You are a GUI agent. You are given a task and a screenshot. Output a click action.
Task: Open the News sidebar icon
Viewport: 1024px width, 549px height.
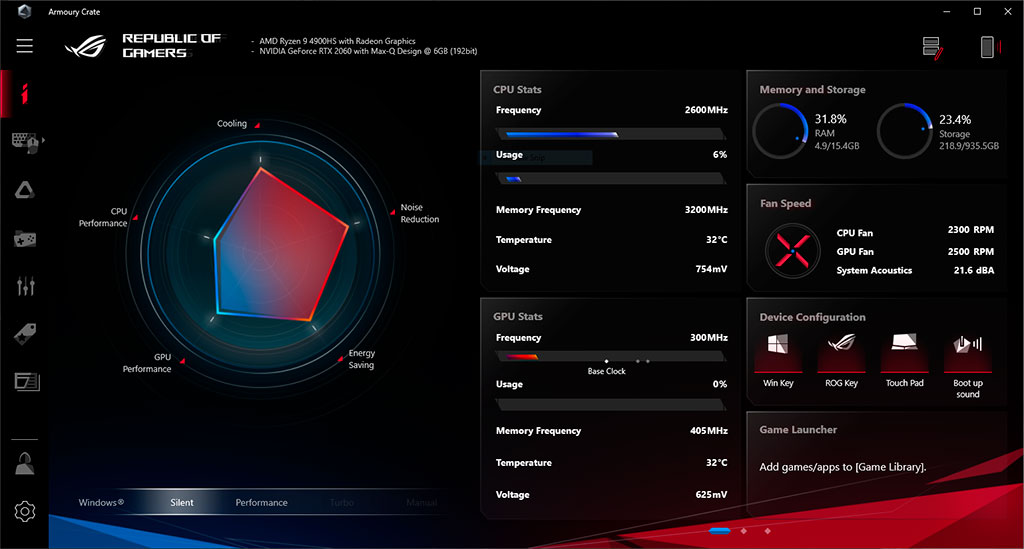(x=27, y=381)
